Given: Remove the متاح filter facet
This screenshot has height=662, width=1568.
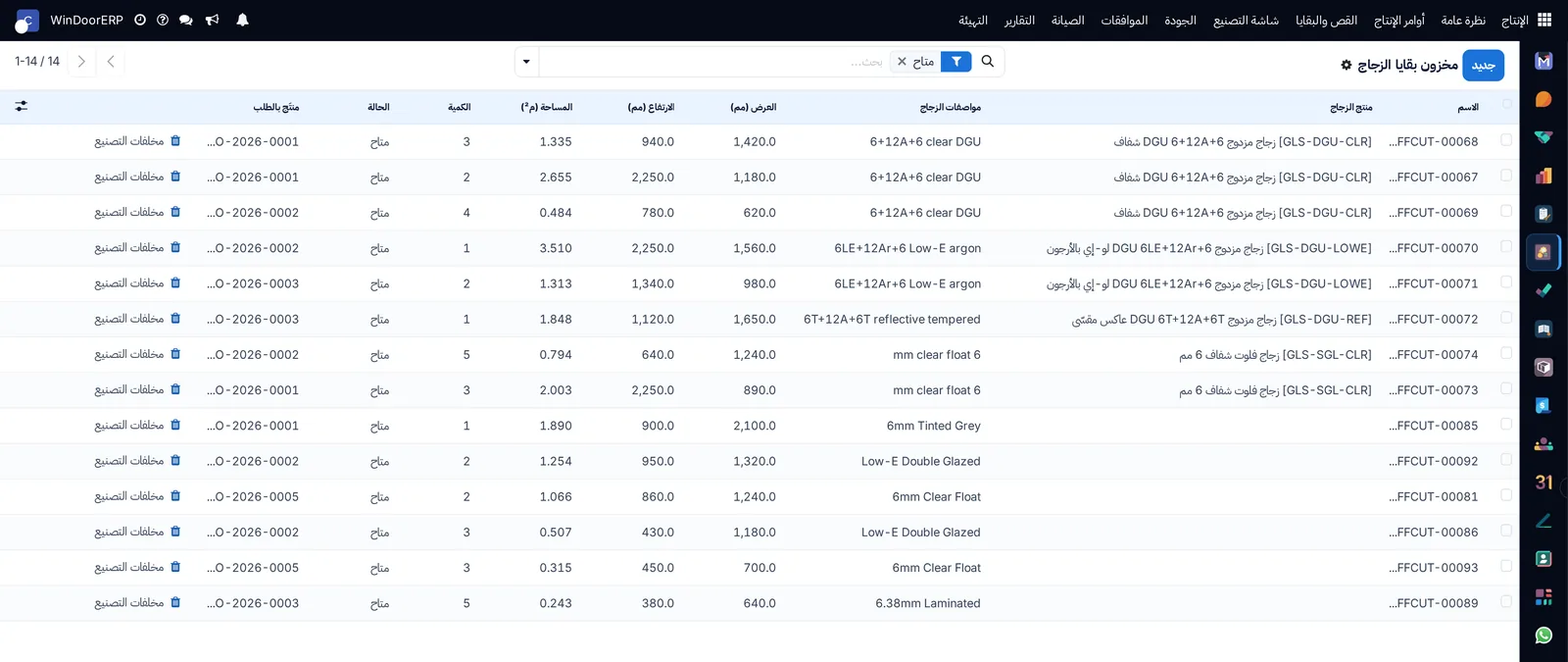Looking at the screenshot, I should coord(902,62).
